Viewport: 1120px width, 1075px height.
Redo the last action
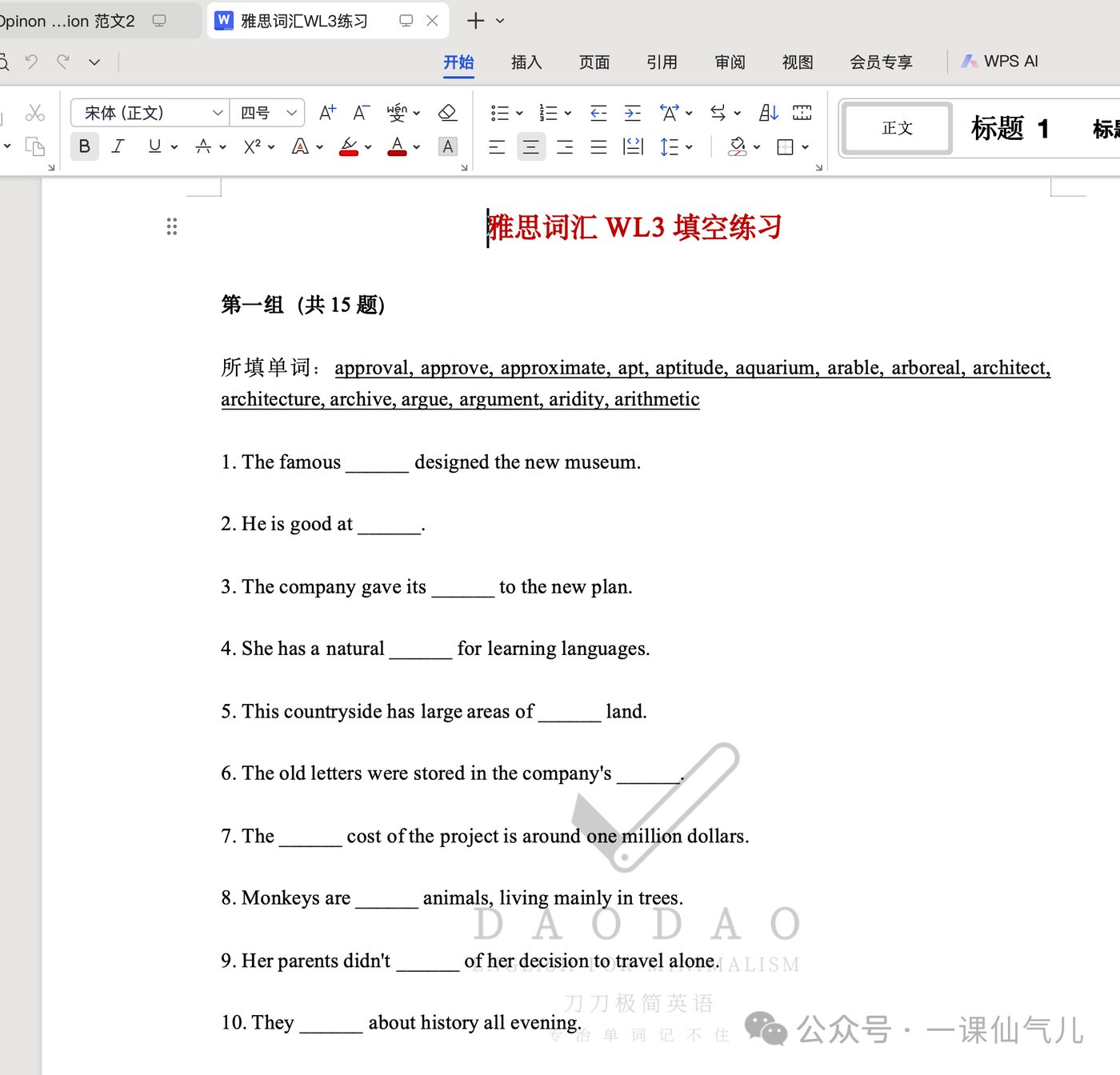point(63,62)
